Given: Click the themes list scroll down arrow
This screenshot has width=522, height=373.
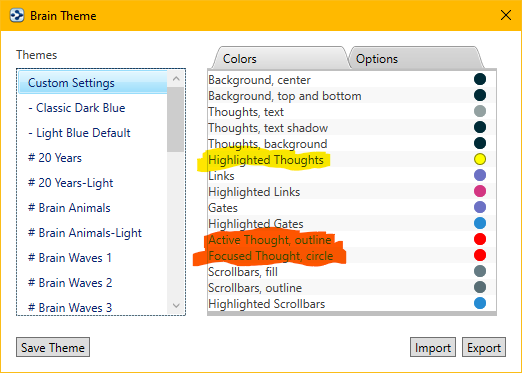Looking at the screenshot, I should (176, 305).
